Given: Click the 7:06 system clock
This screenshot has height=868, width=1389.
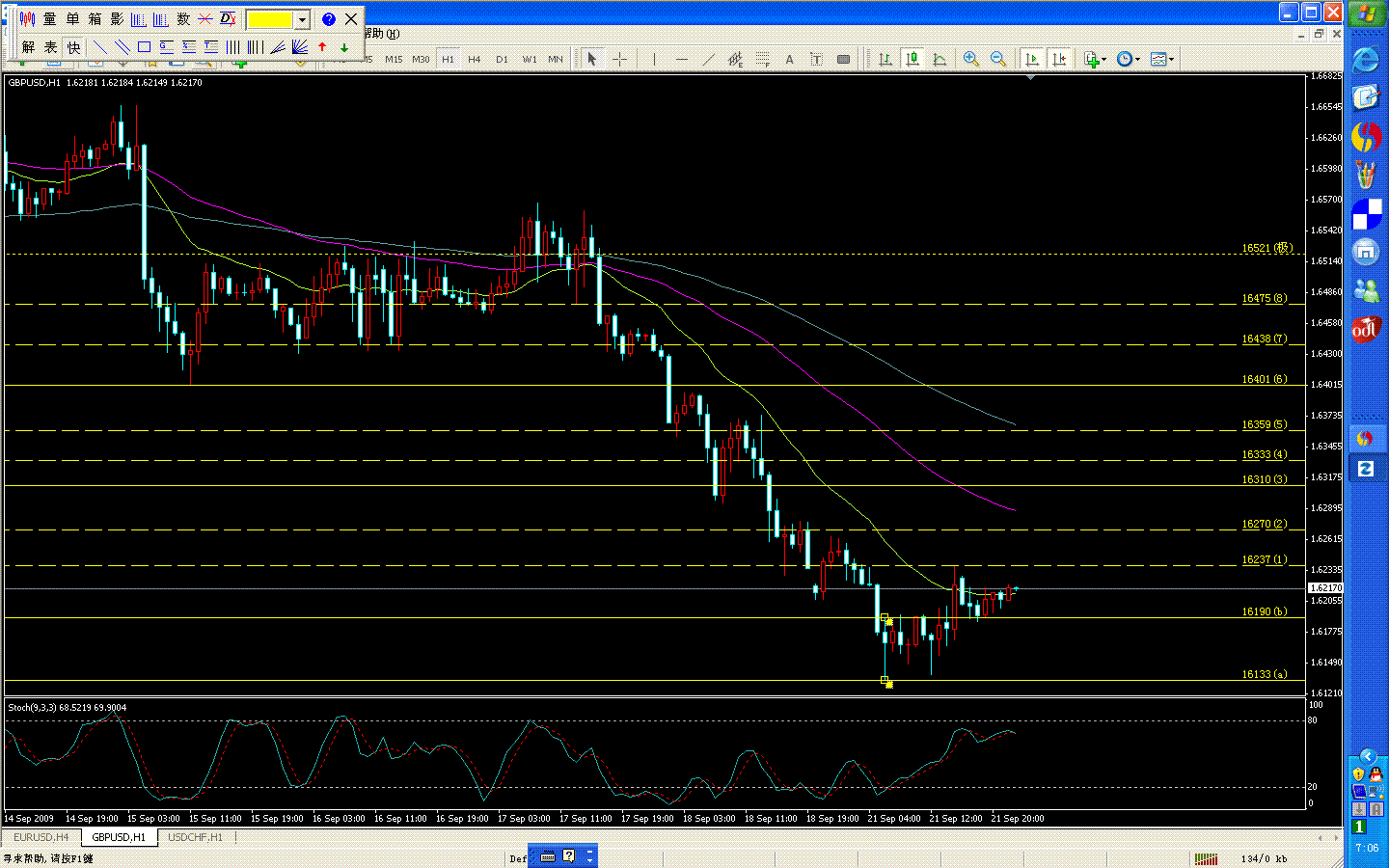Looking at the screenshot, I should (1367, 848).
